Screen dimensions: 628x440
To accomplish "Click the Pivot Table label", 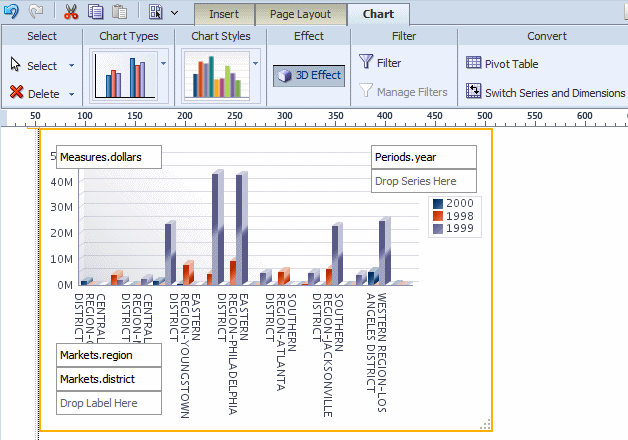I will click(511, 64).
